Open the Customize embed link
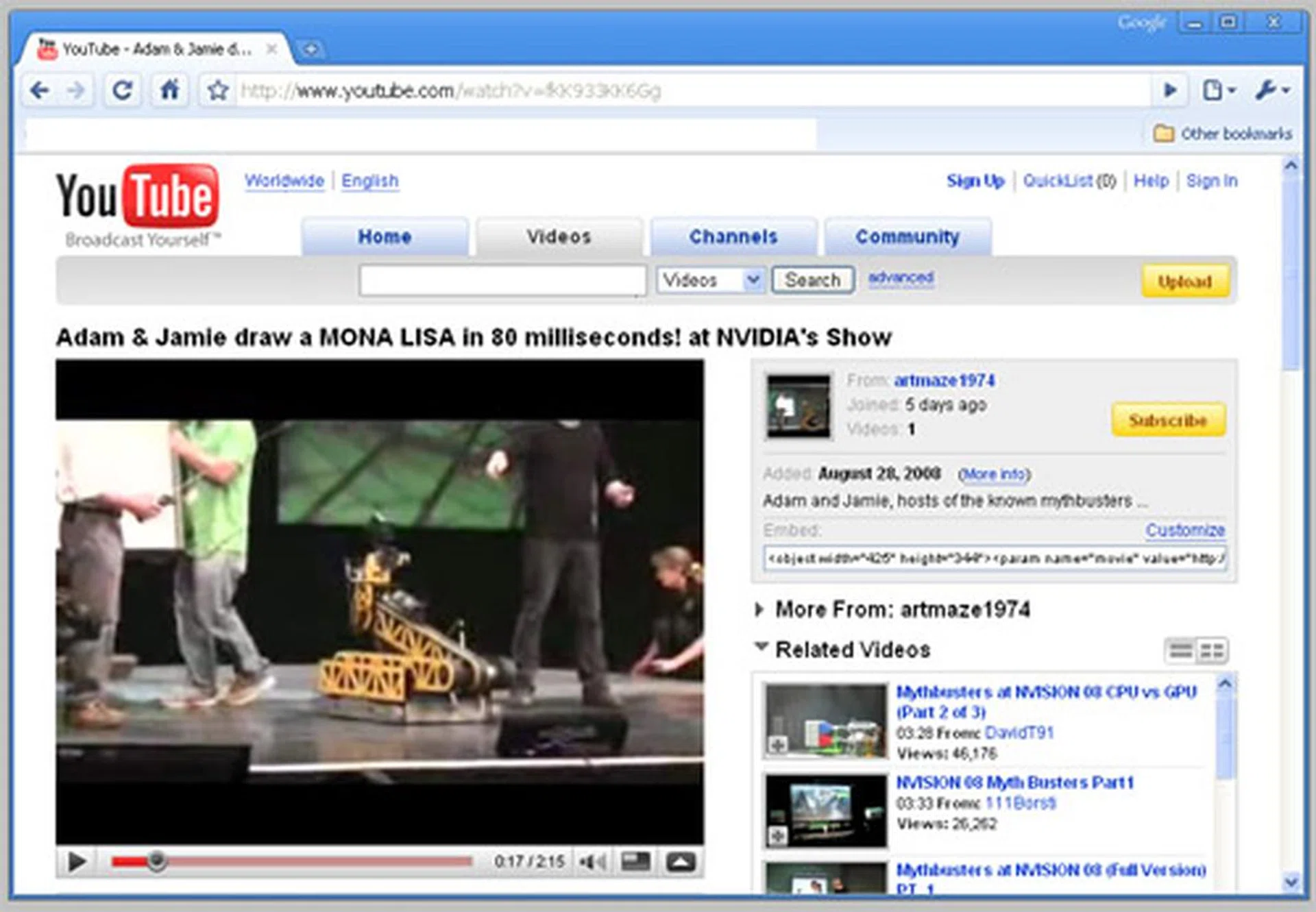The height and width of the screenshot is (912, 1316). [x=1184, y=530]
